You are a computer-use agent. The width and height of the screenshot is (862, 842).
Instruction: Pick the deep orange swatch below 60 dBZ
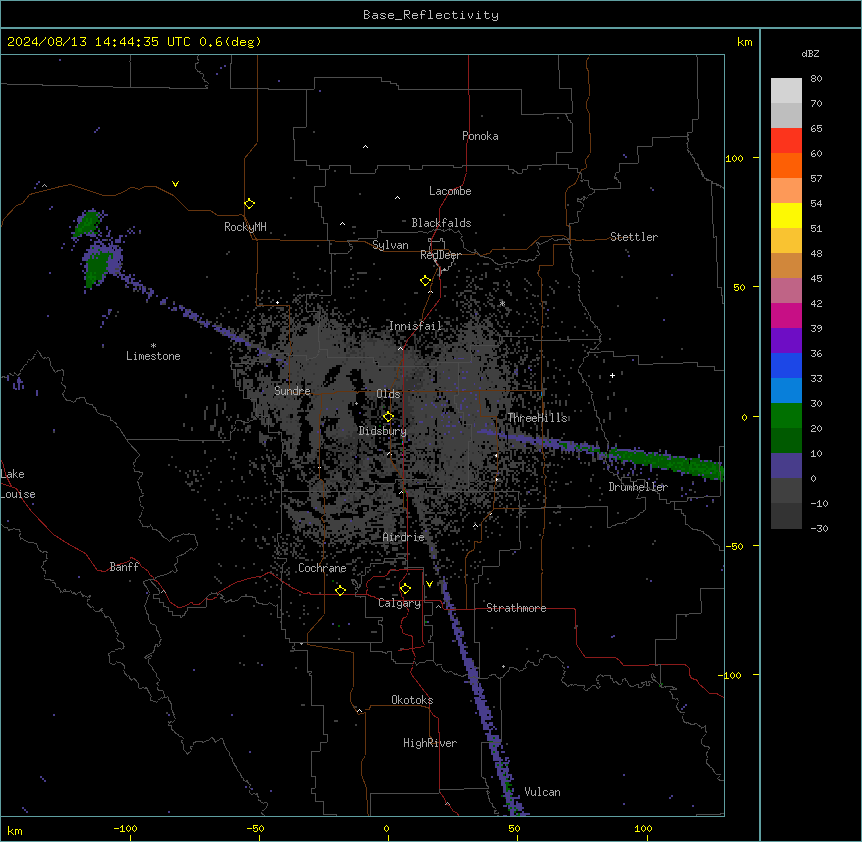click(x=786, y=165)
